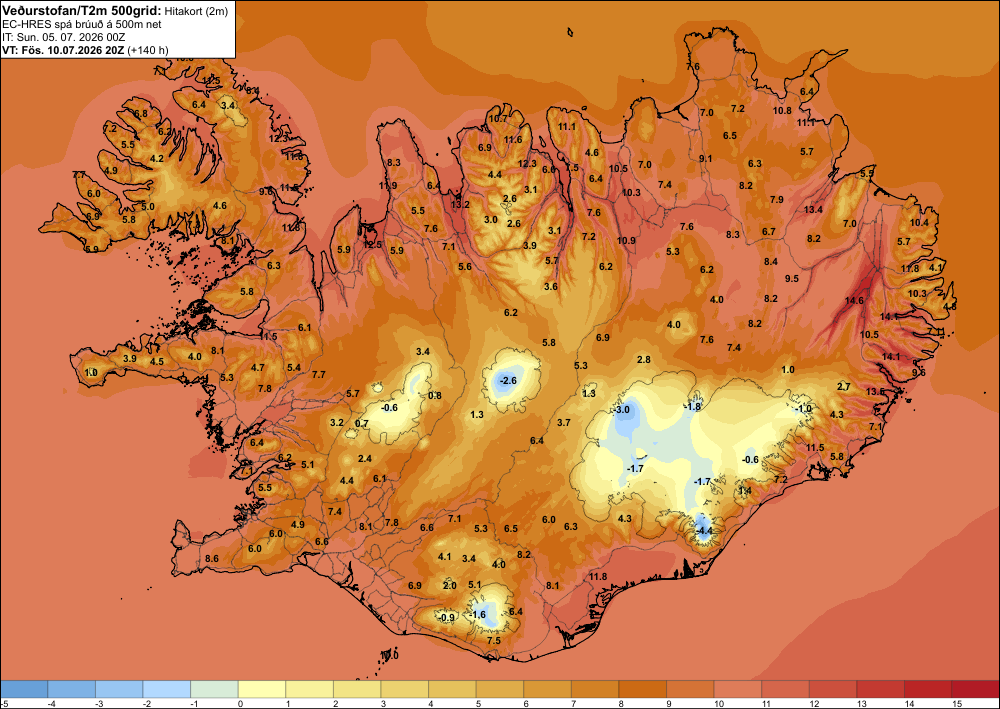The width and height of the screenshot is (1000, 709).
Task: Click the 2.4 temperature value
Action: tap(365, 458)
